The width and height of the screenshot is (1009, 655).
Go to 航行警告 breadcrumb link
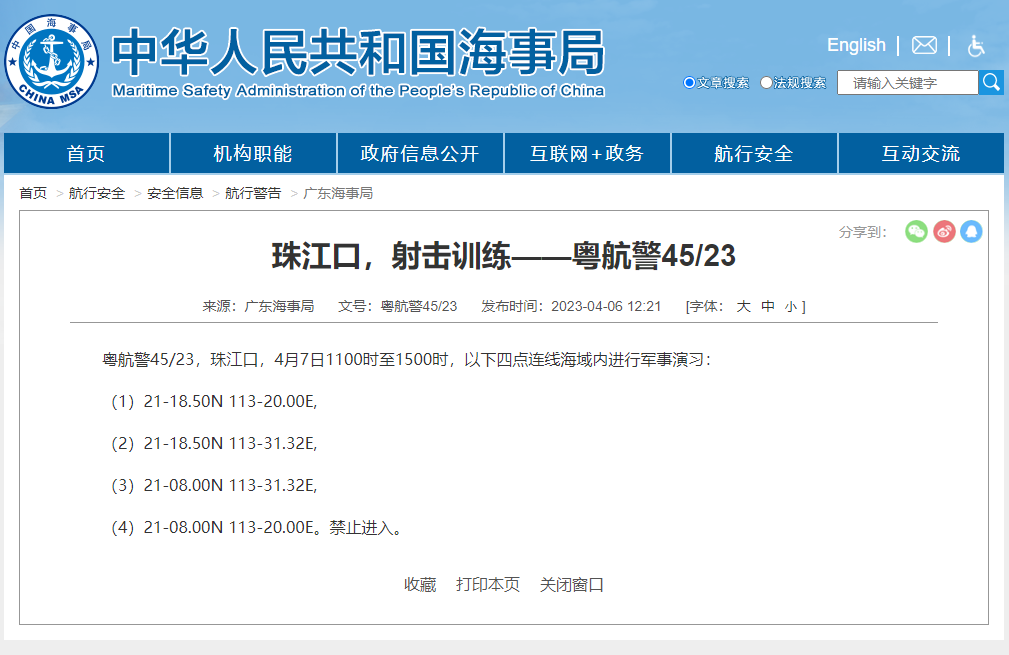pyautogui.click(x=253, y=193)
